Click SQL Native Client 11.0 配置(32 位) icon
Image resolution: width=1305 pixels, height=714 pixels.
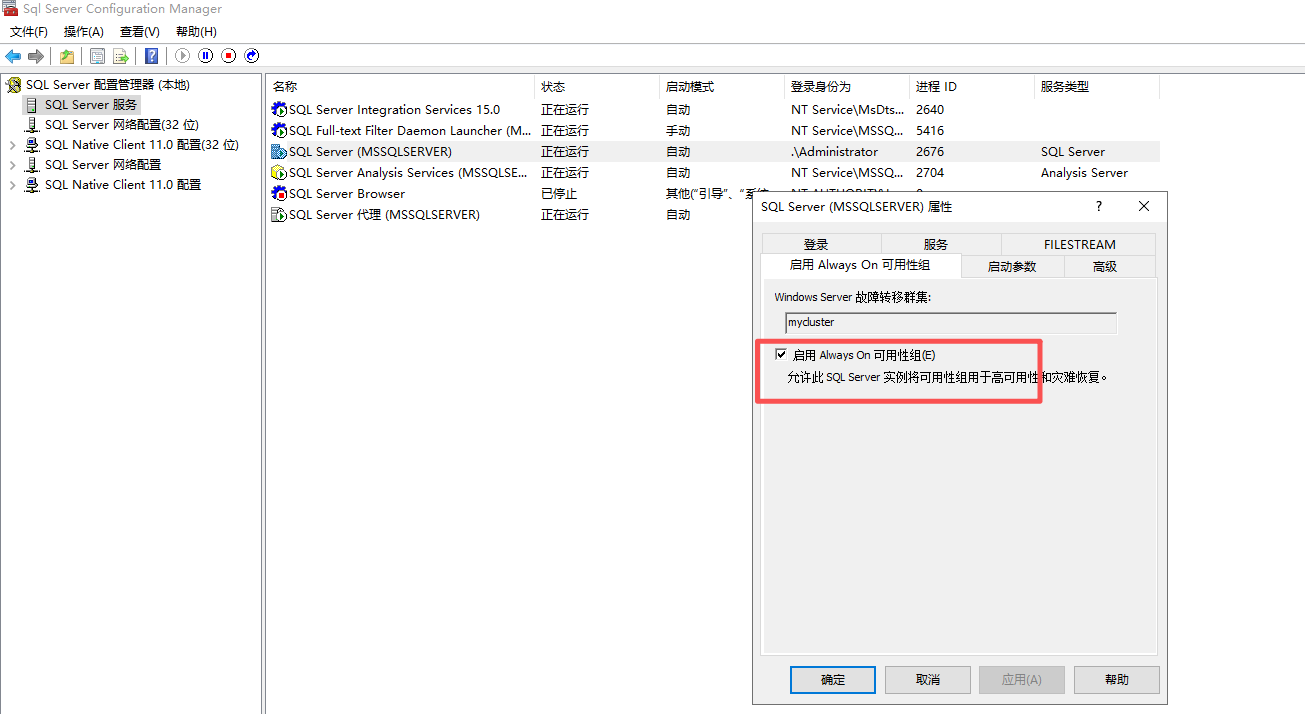32,145
